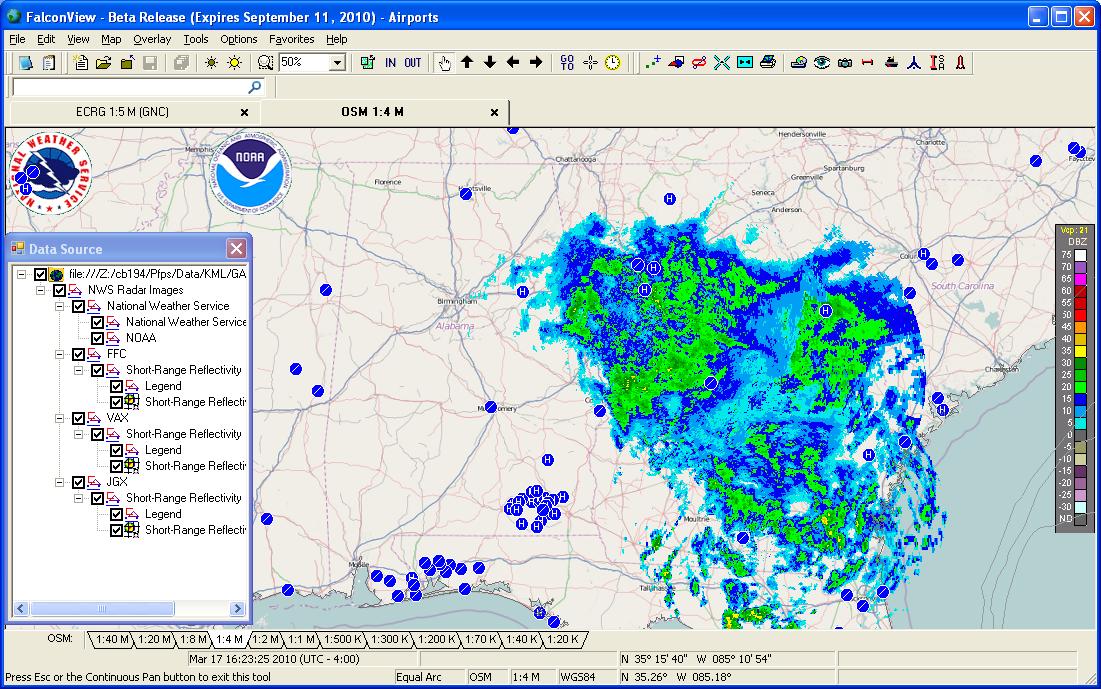Click the IN zoom button
Viewport: 1101px width, 689px height.
point(392,62)
